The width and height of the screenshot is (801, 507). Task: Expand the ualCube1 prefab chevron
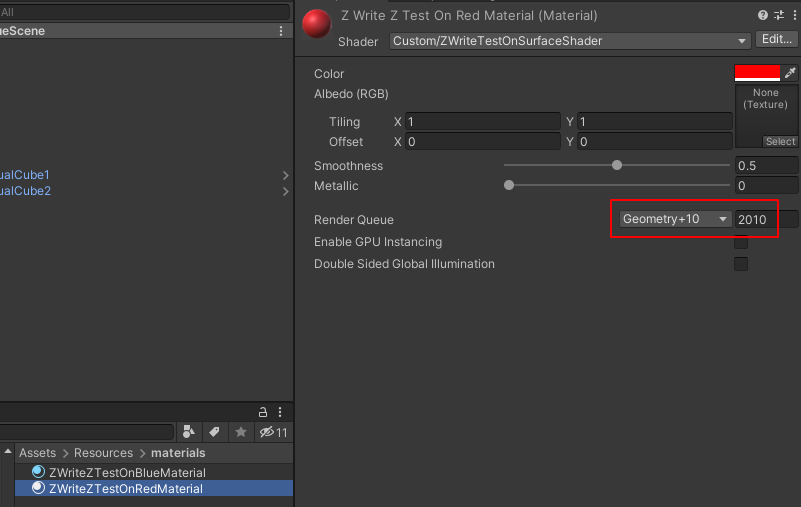(286, 175)
